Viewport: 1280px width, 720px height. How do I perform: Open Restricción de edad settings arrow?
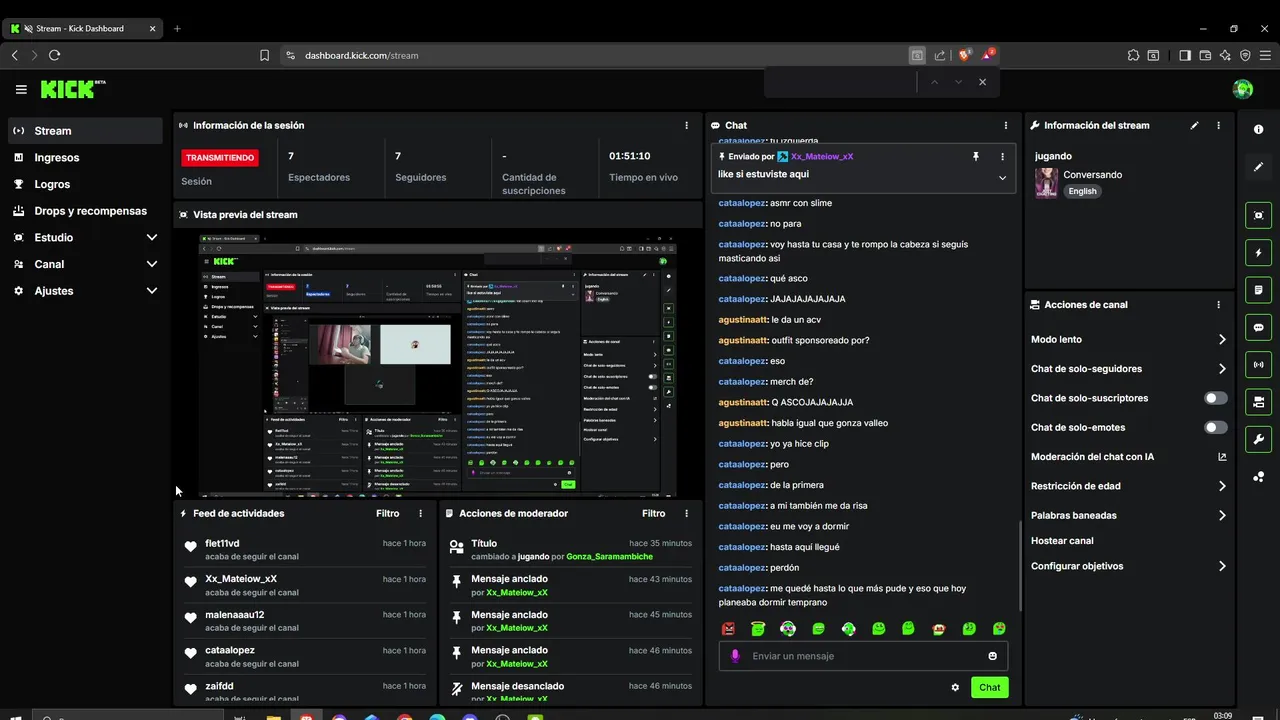1222,486
